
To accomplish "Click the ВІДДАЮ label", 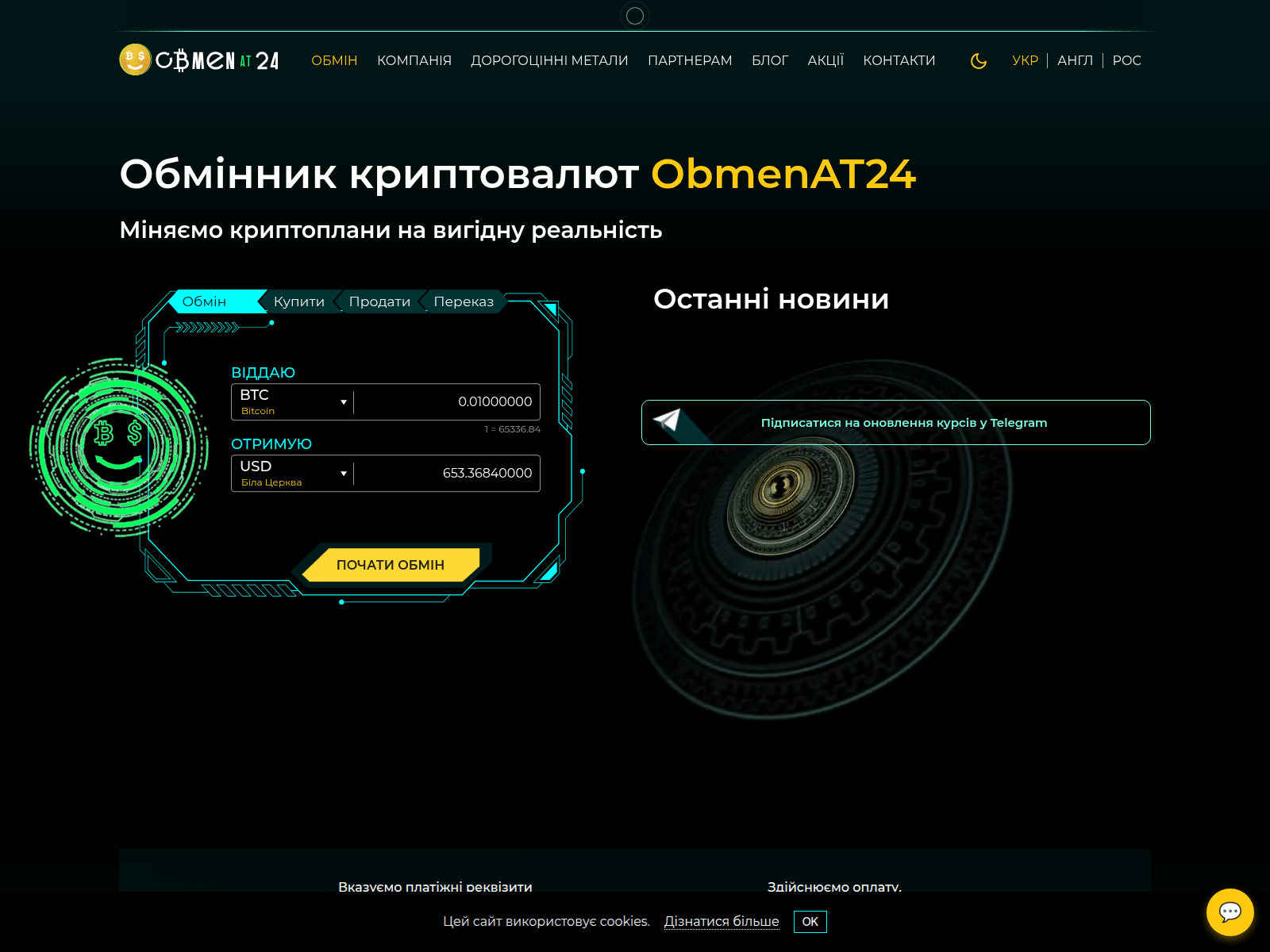I will point(263,373).
